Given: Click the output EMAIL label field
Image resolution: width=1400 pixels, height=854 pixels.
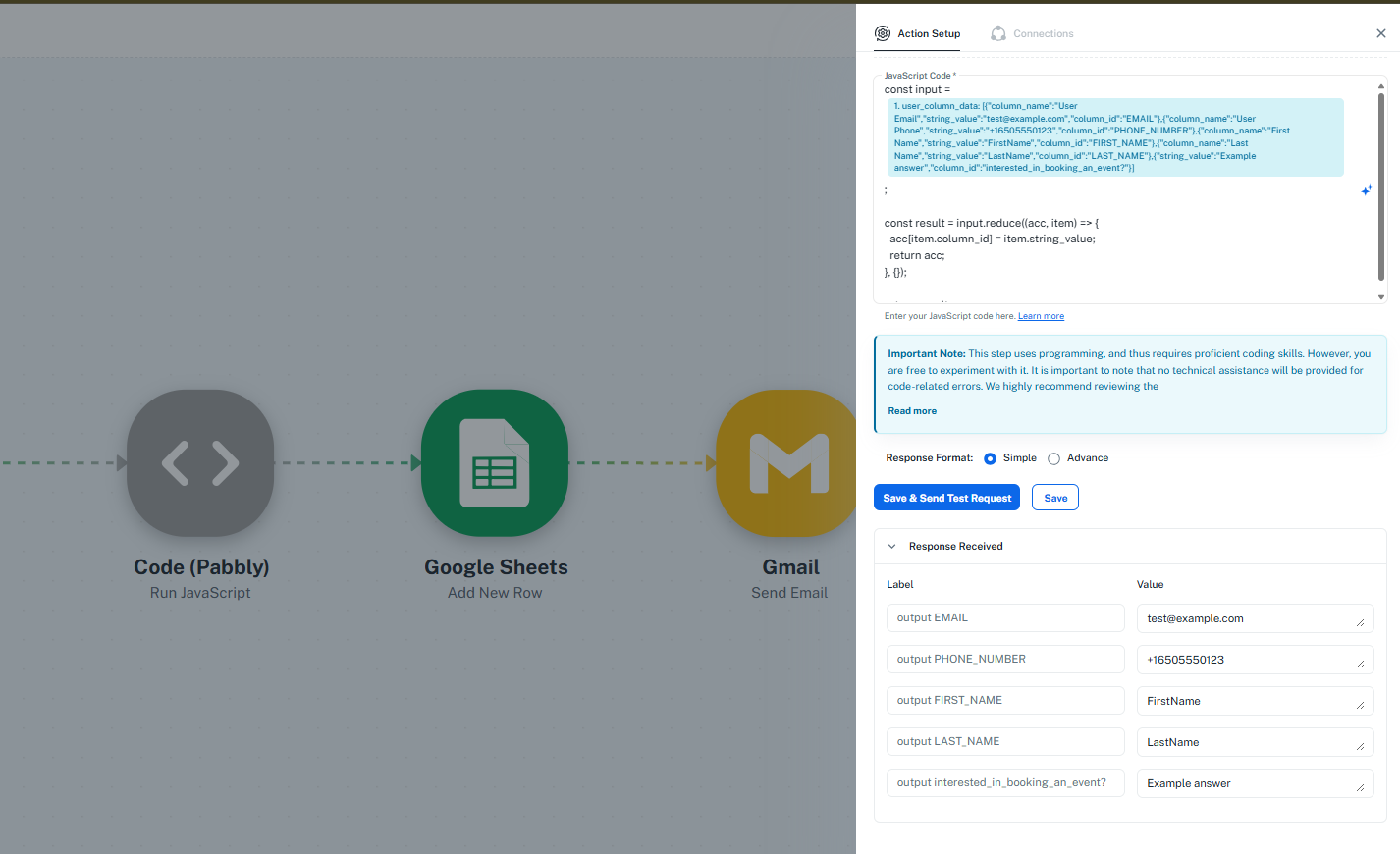Looking at the screenshot, I should click(x=1004, y=618).
